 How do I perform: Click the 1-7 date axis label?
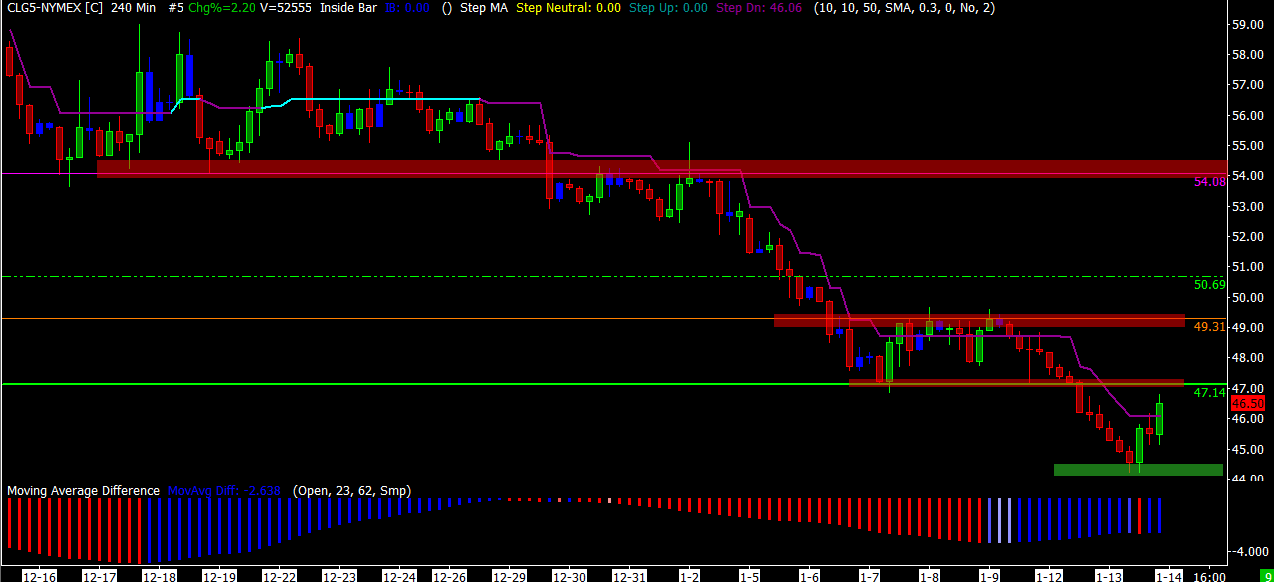pyautogui.click(x=869, y=576)
